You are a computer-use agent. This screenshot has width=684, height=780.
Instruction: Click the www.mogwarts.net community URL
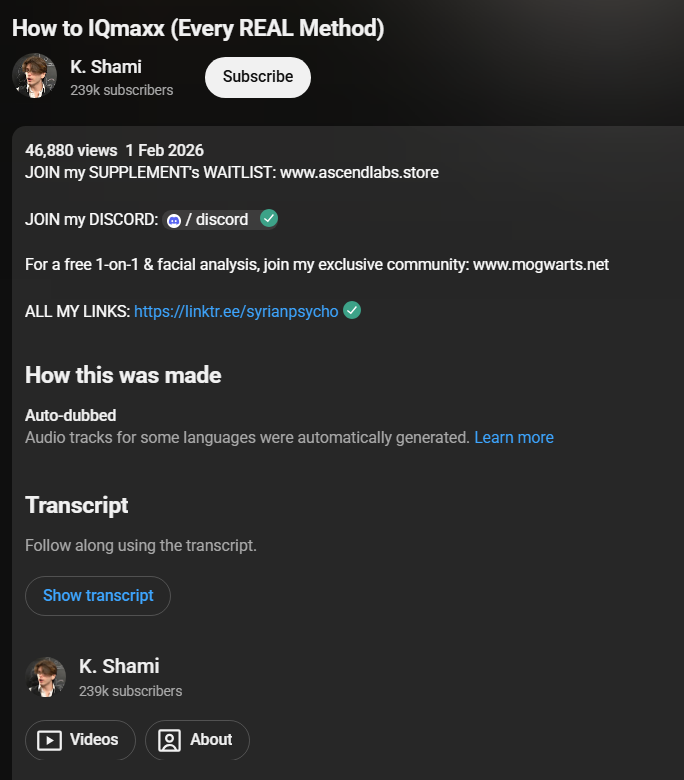(x=540, y=265)
